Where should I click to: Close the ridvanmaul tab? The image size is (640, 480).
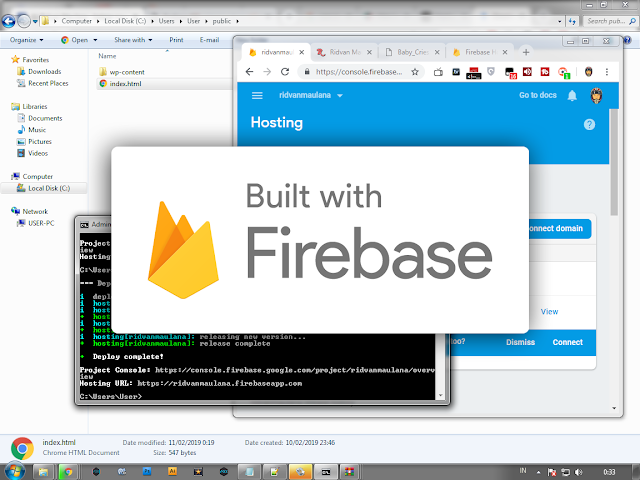(x=301, y=52)
